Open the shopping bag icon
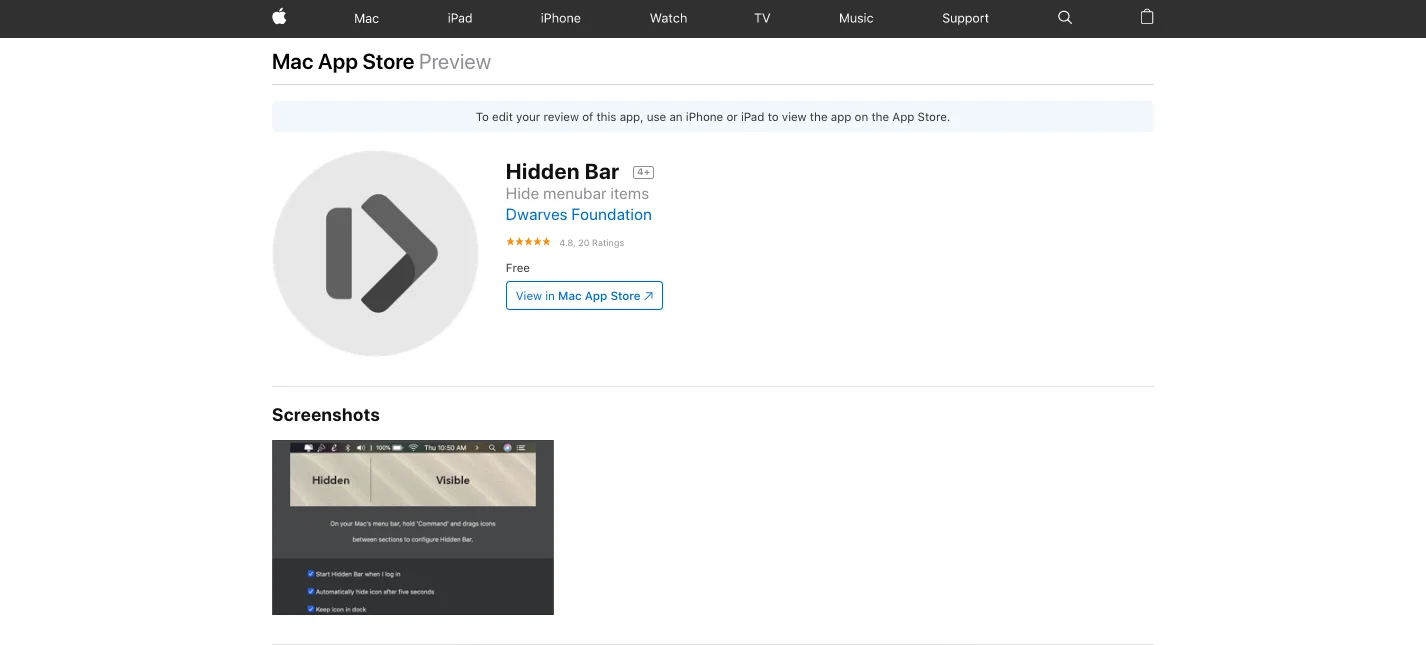The height and width of the screenshot is (645, 1426). [1147, 17]
